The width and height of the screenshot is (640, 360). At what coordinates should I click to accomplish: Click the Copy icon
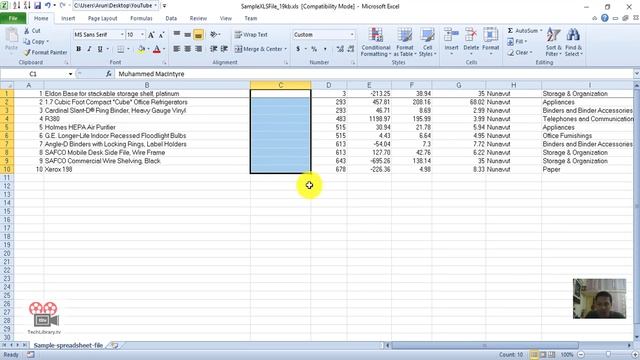(27, 41)
